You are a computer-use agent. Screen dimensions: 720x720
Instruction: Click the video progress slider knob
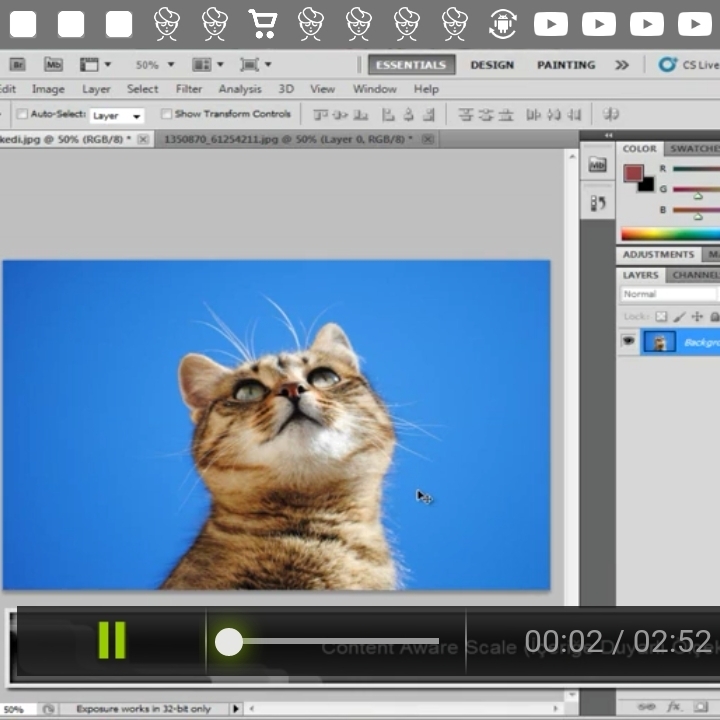(229, 641)
